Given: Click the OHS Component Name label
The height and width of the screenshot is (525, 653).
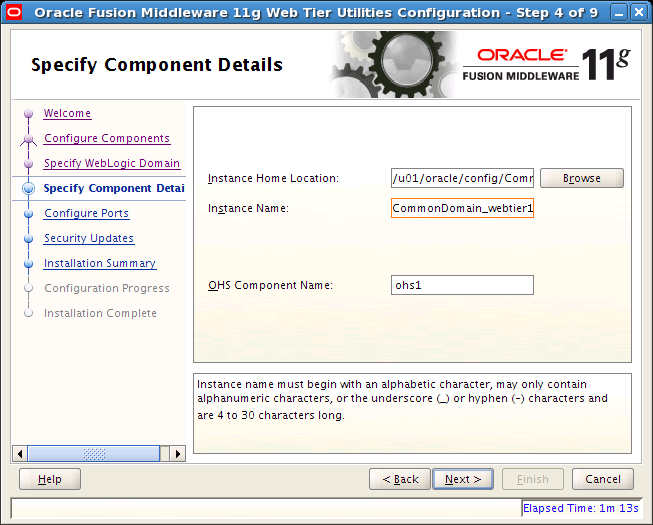Looking at the screenshot, I should tap(271, 285).
